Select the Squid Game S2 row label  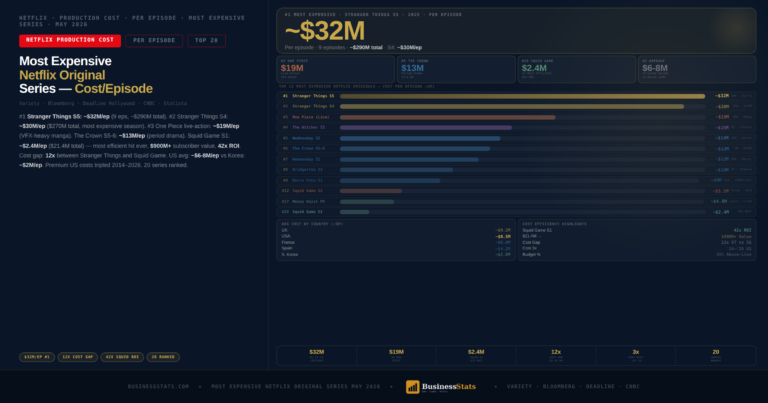tap(308, 190)
